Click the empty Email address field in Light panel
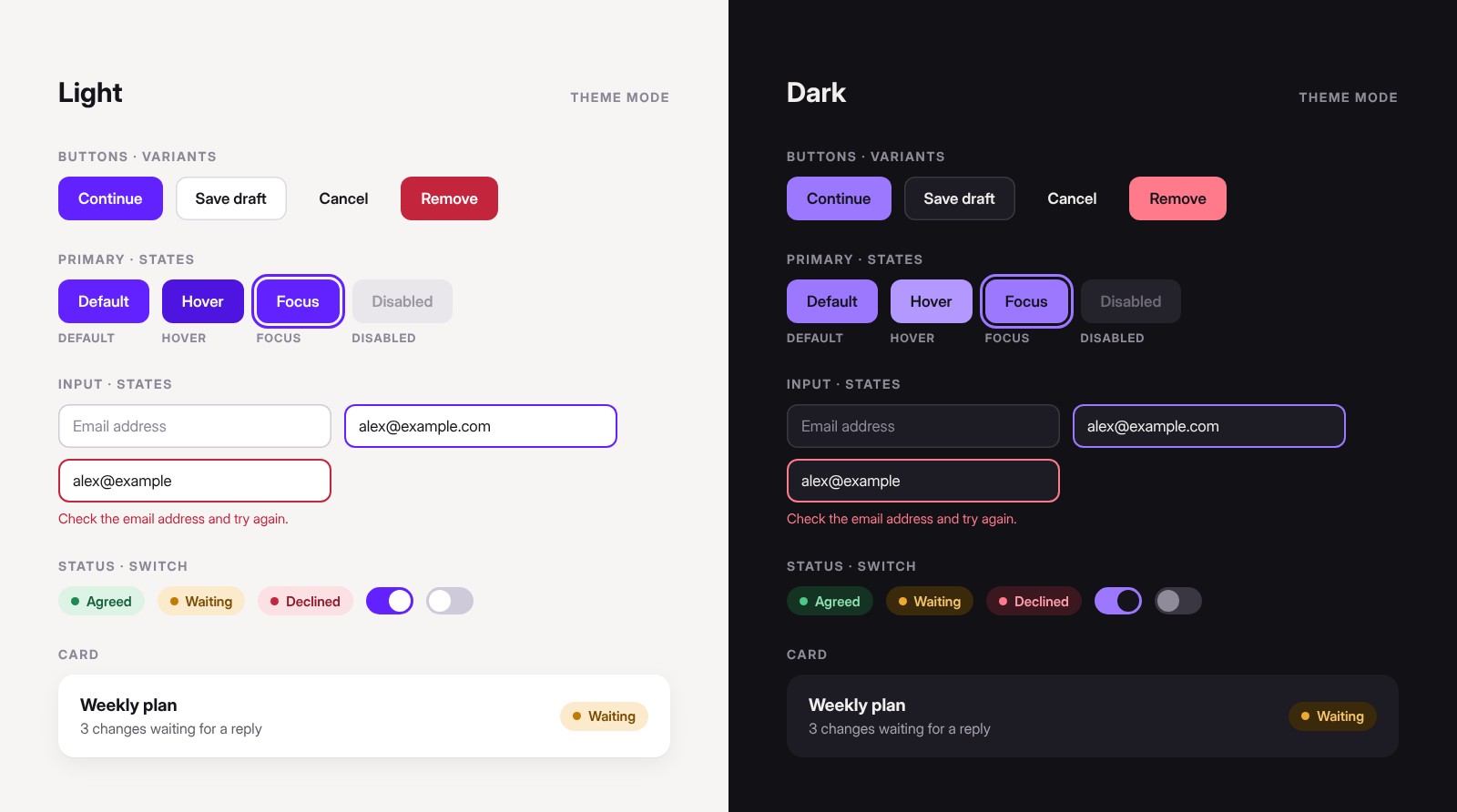This screenshot has width=1457, height=812. 195,426
